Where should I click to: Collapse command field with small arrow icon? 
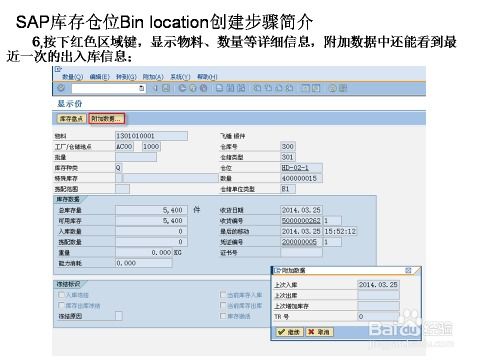[155, 88]
